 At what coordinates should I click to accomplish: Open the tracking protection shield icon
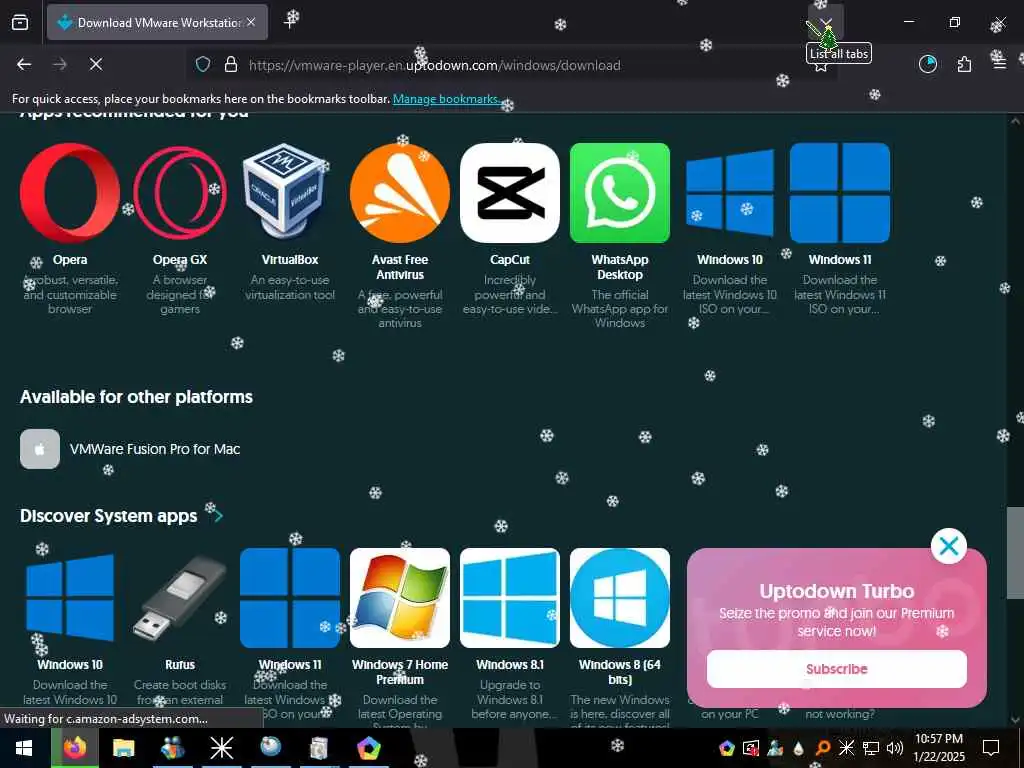(x=203, y=65)
